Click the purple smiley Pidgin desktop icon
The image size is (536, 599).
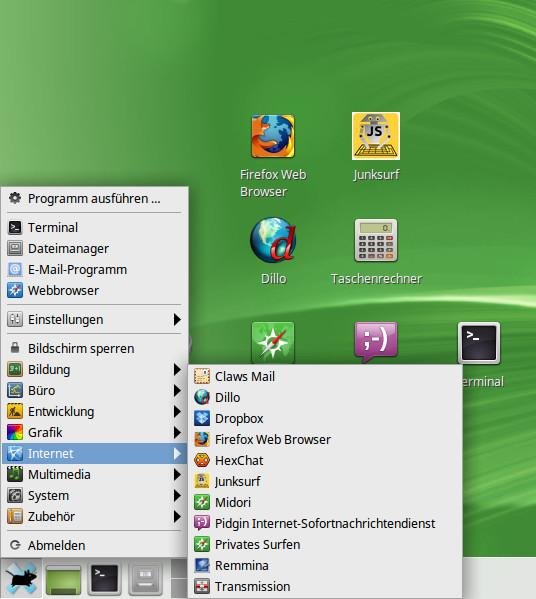(x=376, y=343)
